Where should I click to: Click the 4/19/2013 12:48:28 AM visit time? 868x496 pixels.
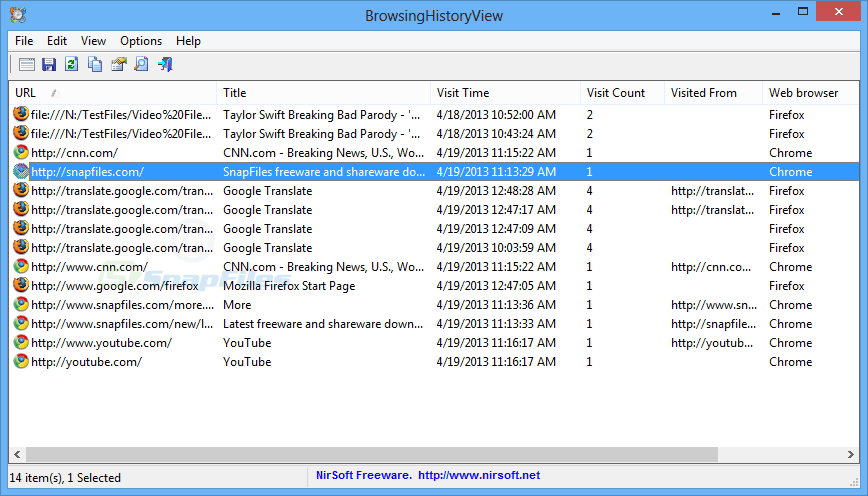click(x=496, y=190)
